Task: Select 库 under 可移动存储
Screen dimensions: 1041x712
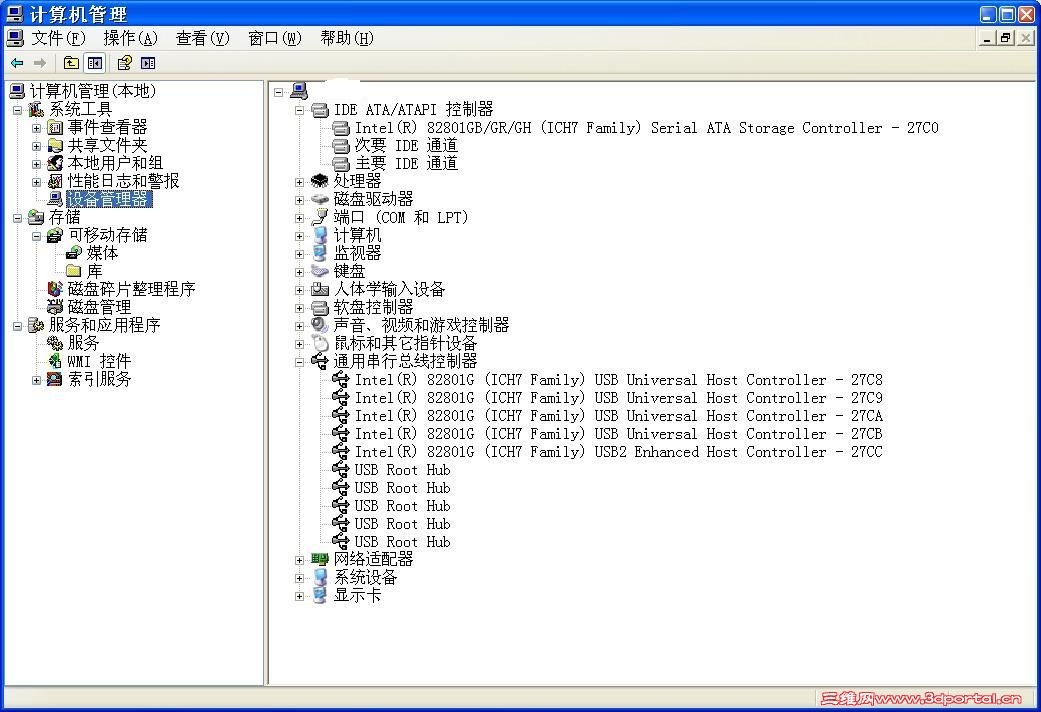Action: click(x=94, y=271)
